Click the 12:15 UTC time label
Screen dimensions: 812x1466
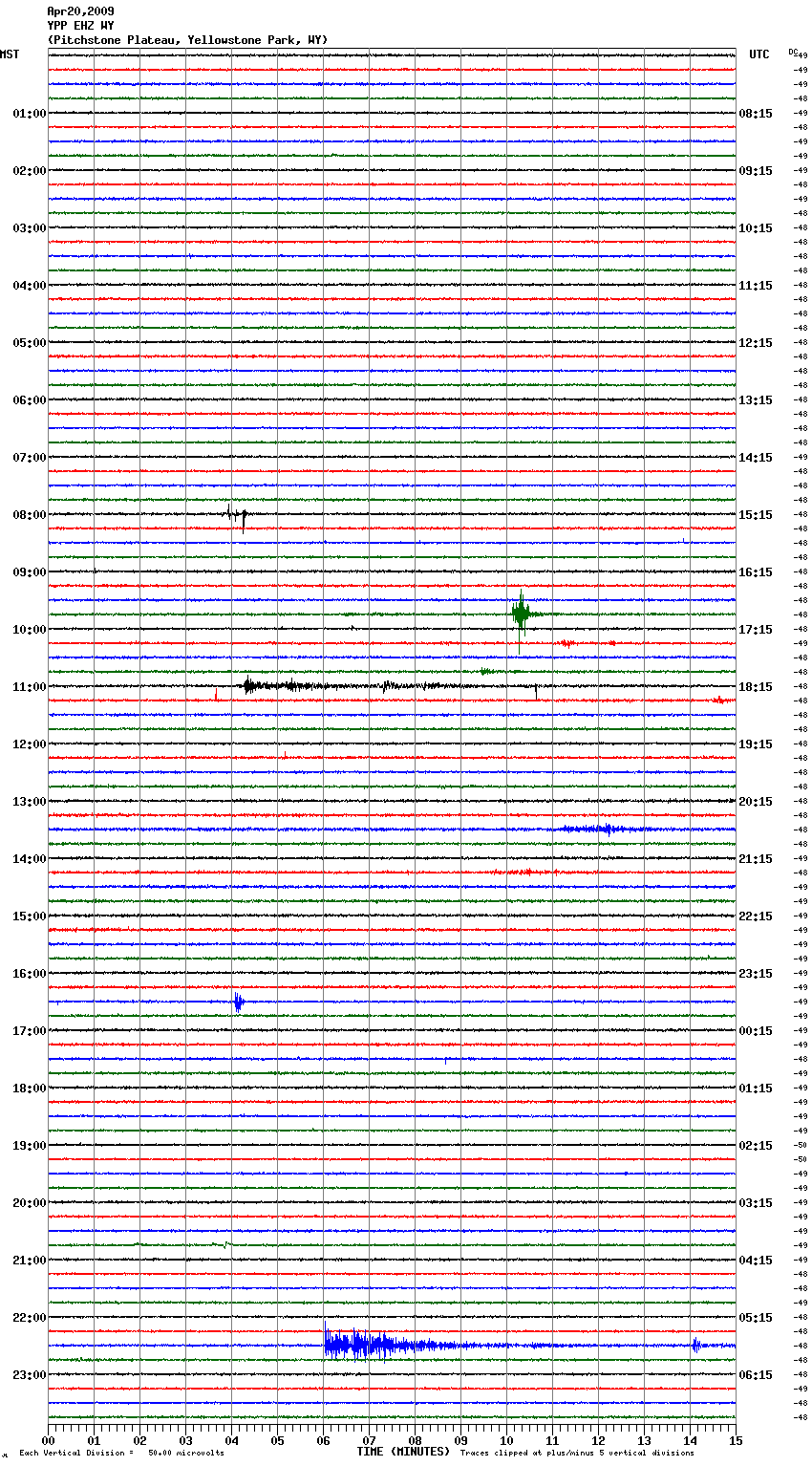click(756, 343)
